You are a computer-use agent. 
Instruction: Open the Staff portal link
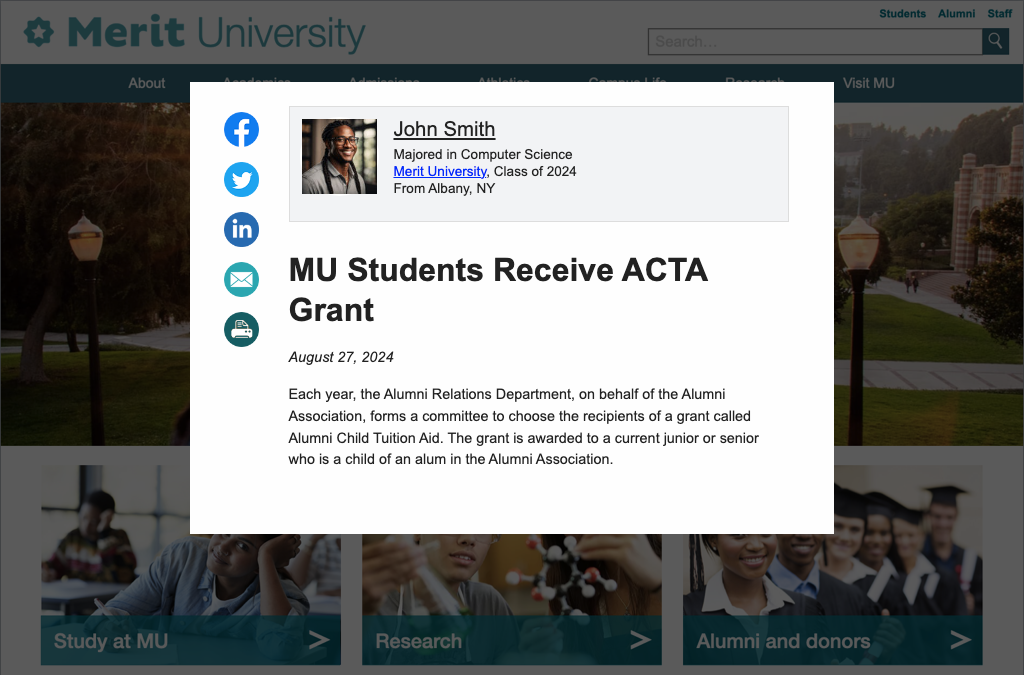tap(999, 13)
